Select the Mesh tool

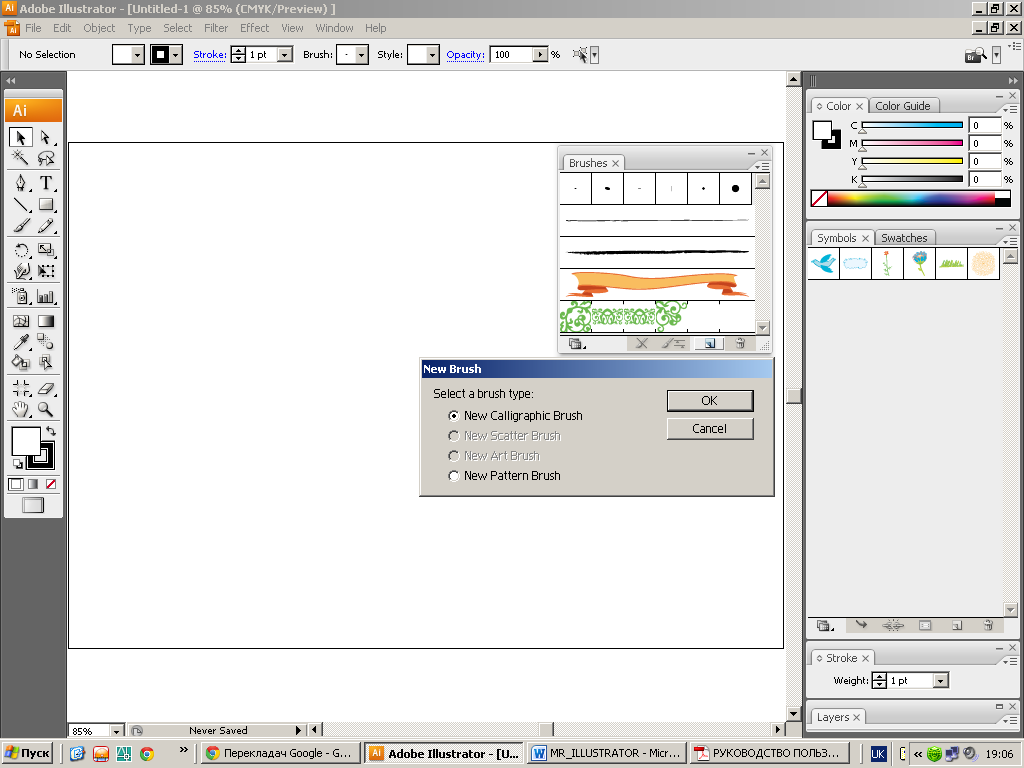(20, 321)
